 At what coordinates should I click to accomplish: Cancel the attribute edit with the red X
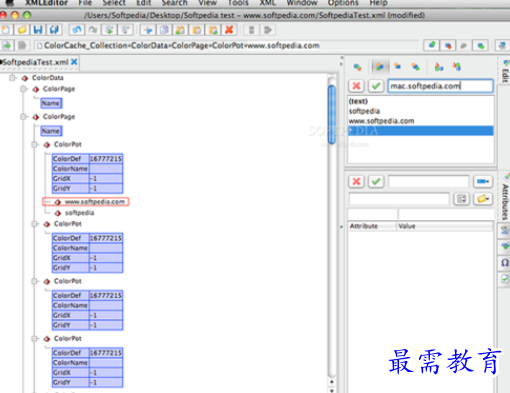click(x=356, y=182)
